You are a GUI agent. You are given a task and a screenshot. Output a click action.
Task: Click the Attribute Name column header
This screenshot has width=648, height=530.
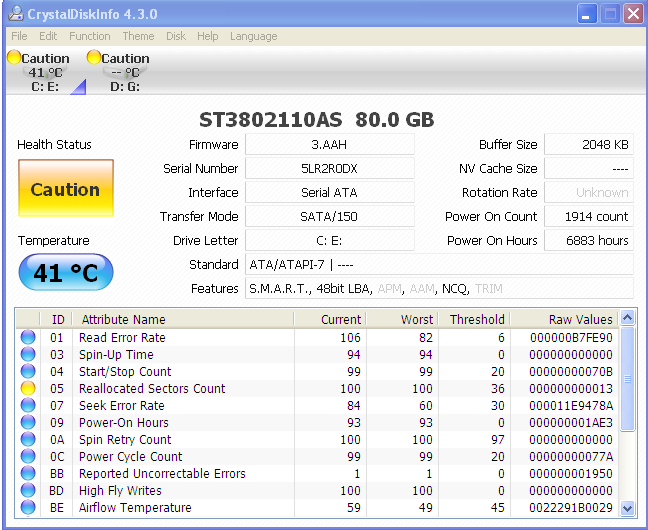click(x=183, y=319)
